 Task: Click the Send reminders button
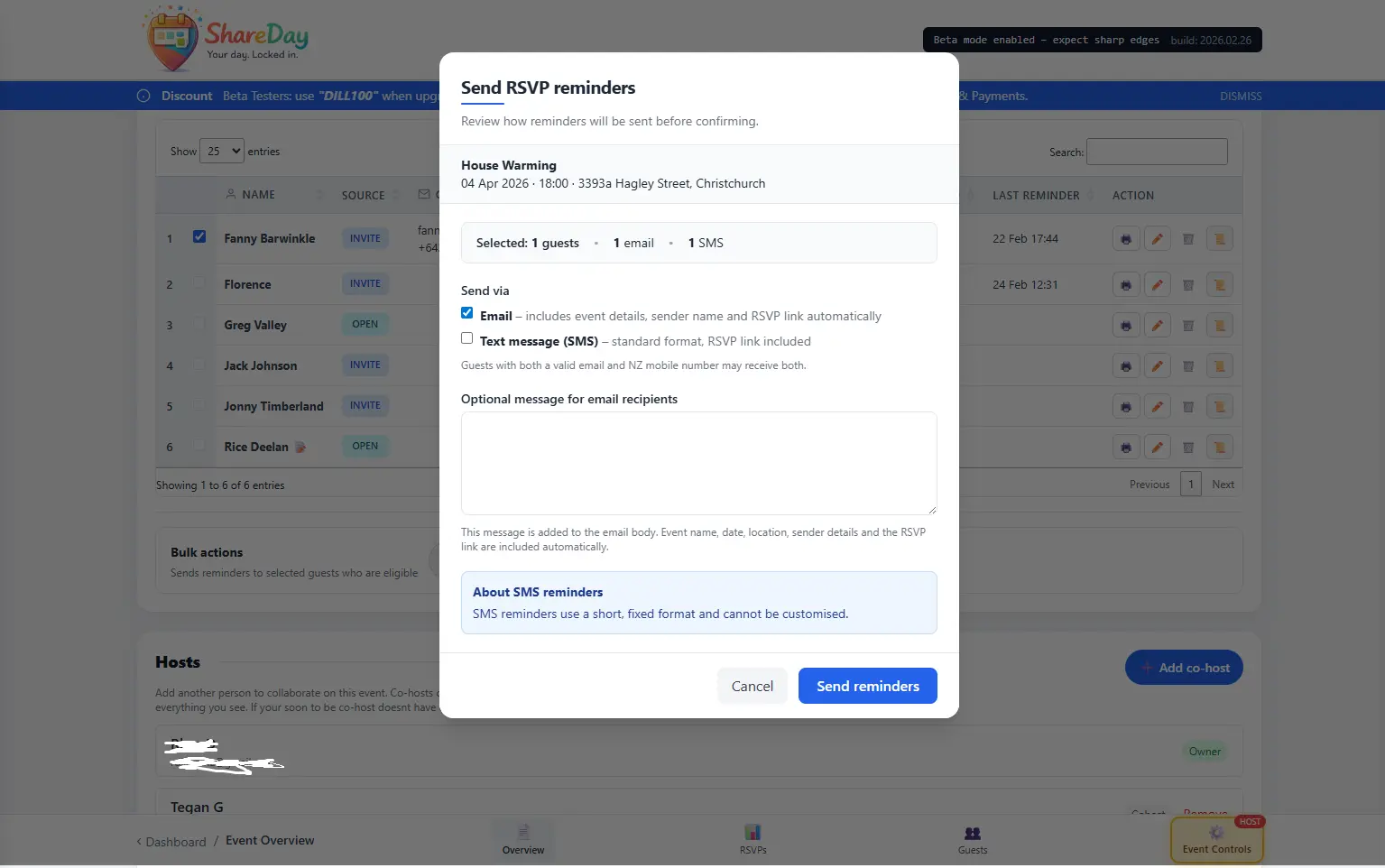[x=868, y=686]
